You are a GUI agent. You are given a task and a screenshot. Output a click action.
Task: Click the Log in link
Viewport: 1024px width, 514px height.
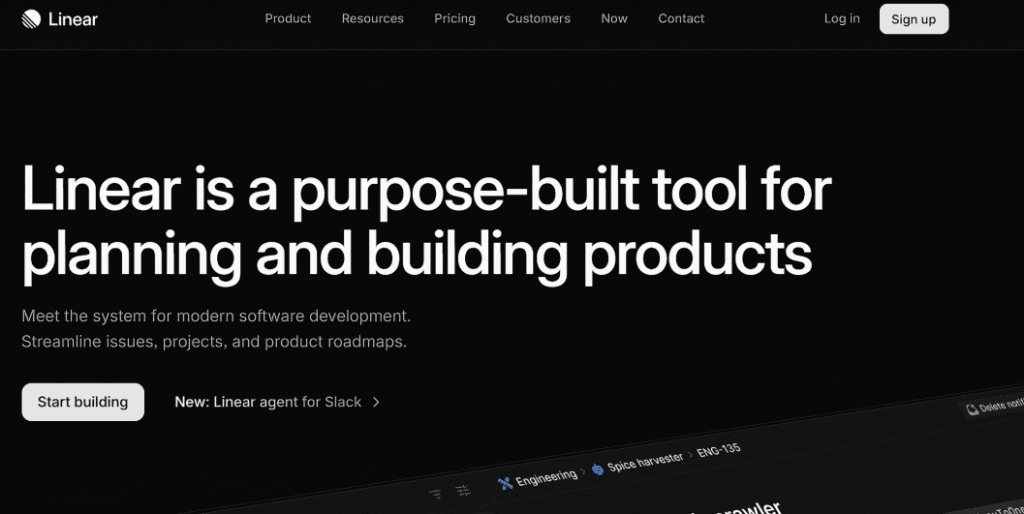841,19
